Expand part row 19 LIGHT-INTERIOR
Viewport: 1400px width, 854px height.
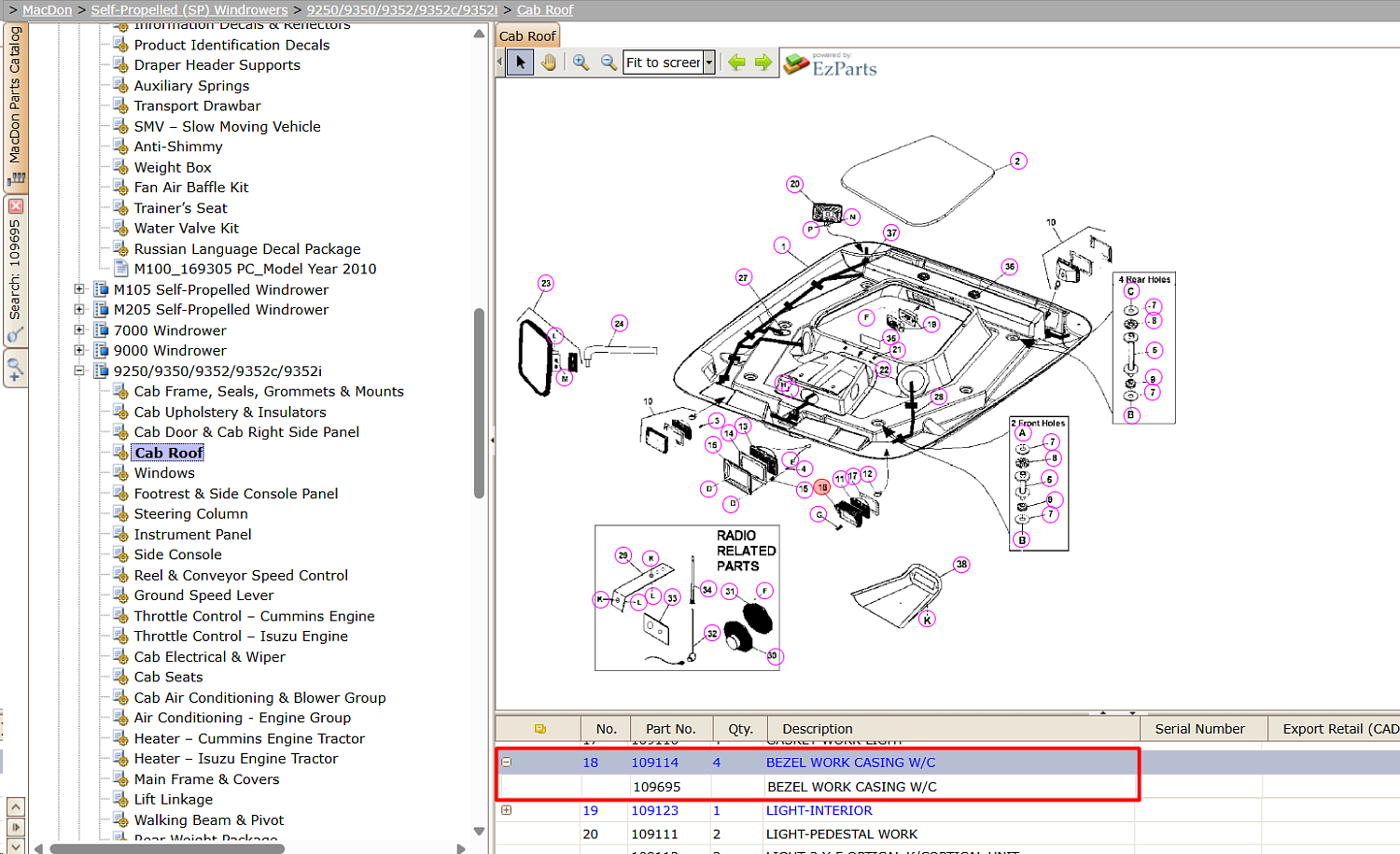[x=507, y=810]
